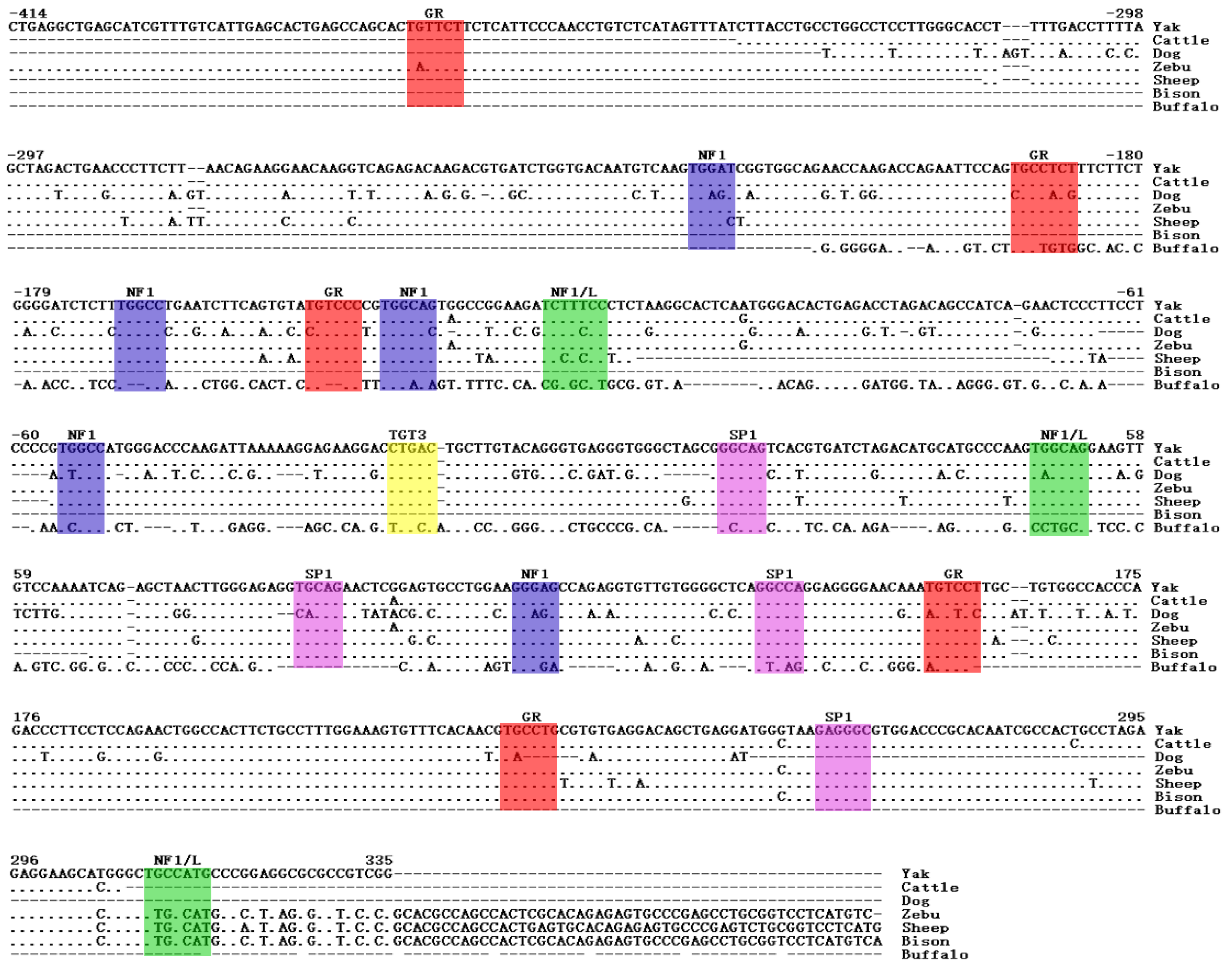Image resolution: width=1232 pixels, height=971 pixels.
Task: Click the NF1/L label above TGCCATG
Action: click(x=177, y=860)
